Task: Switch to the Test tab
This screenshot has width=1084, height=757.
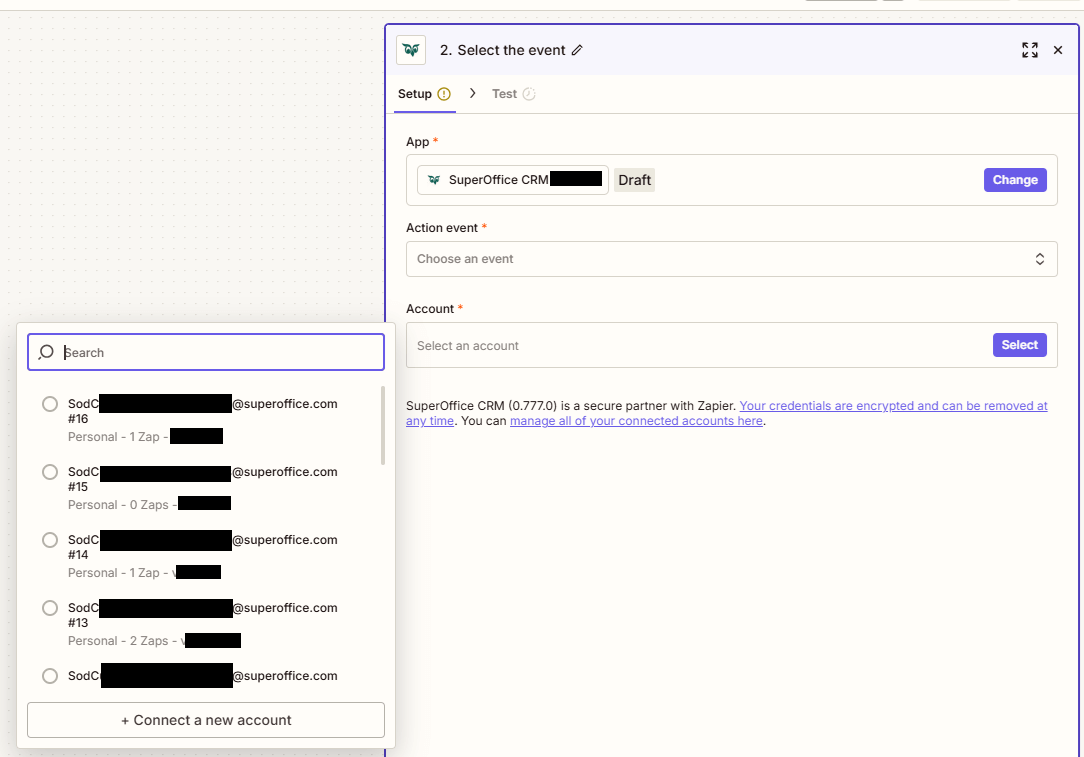Action: [x=503, y=93]
